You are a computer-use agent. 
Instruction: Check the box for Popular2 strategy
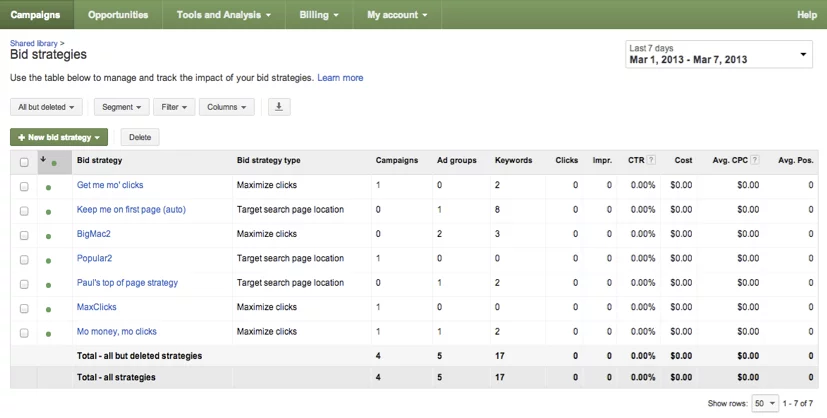click(x=24, y=259)
